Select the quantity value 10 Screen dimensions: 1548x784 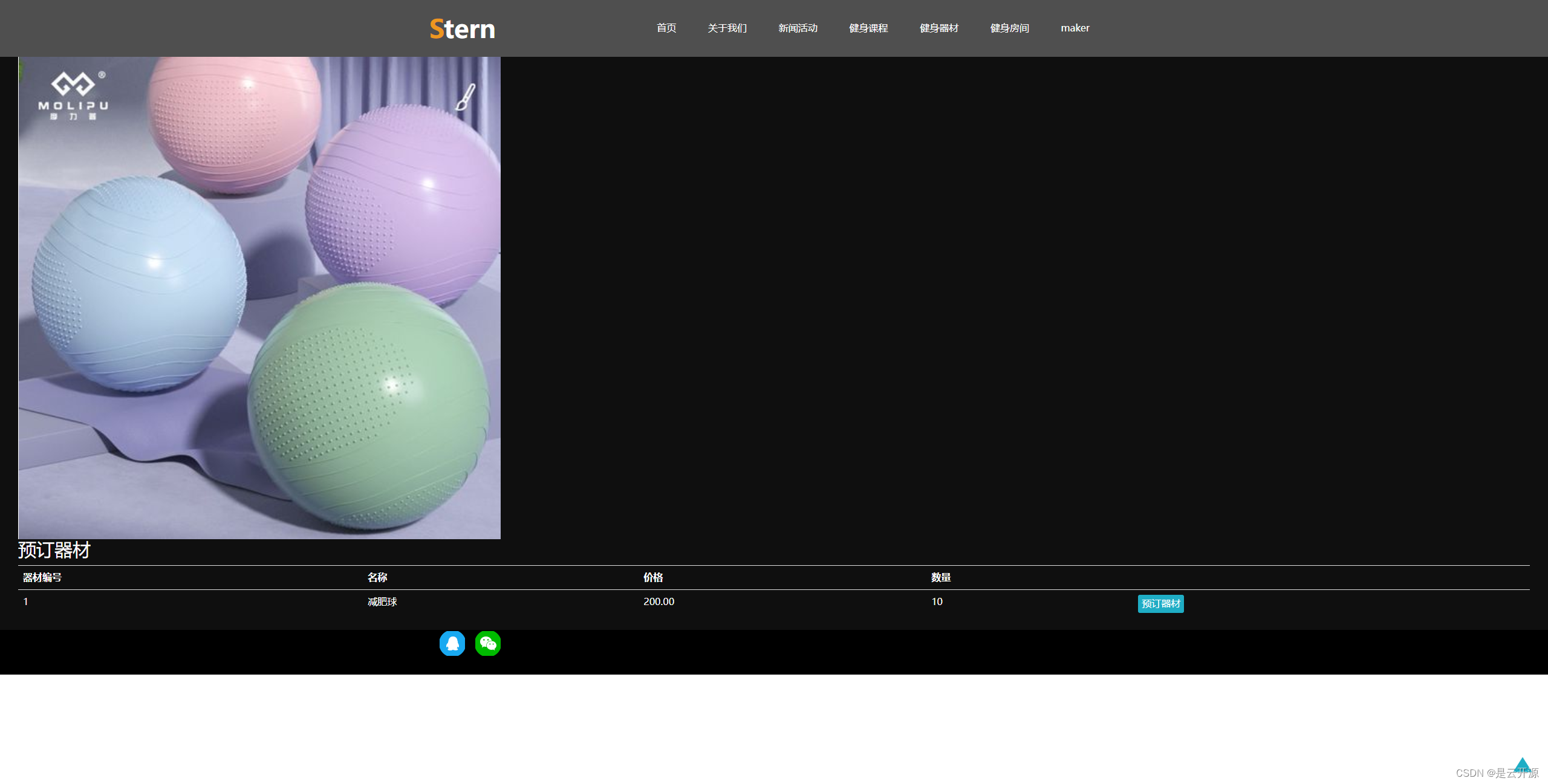[937, 601]
